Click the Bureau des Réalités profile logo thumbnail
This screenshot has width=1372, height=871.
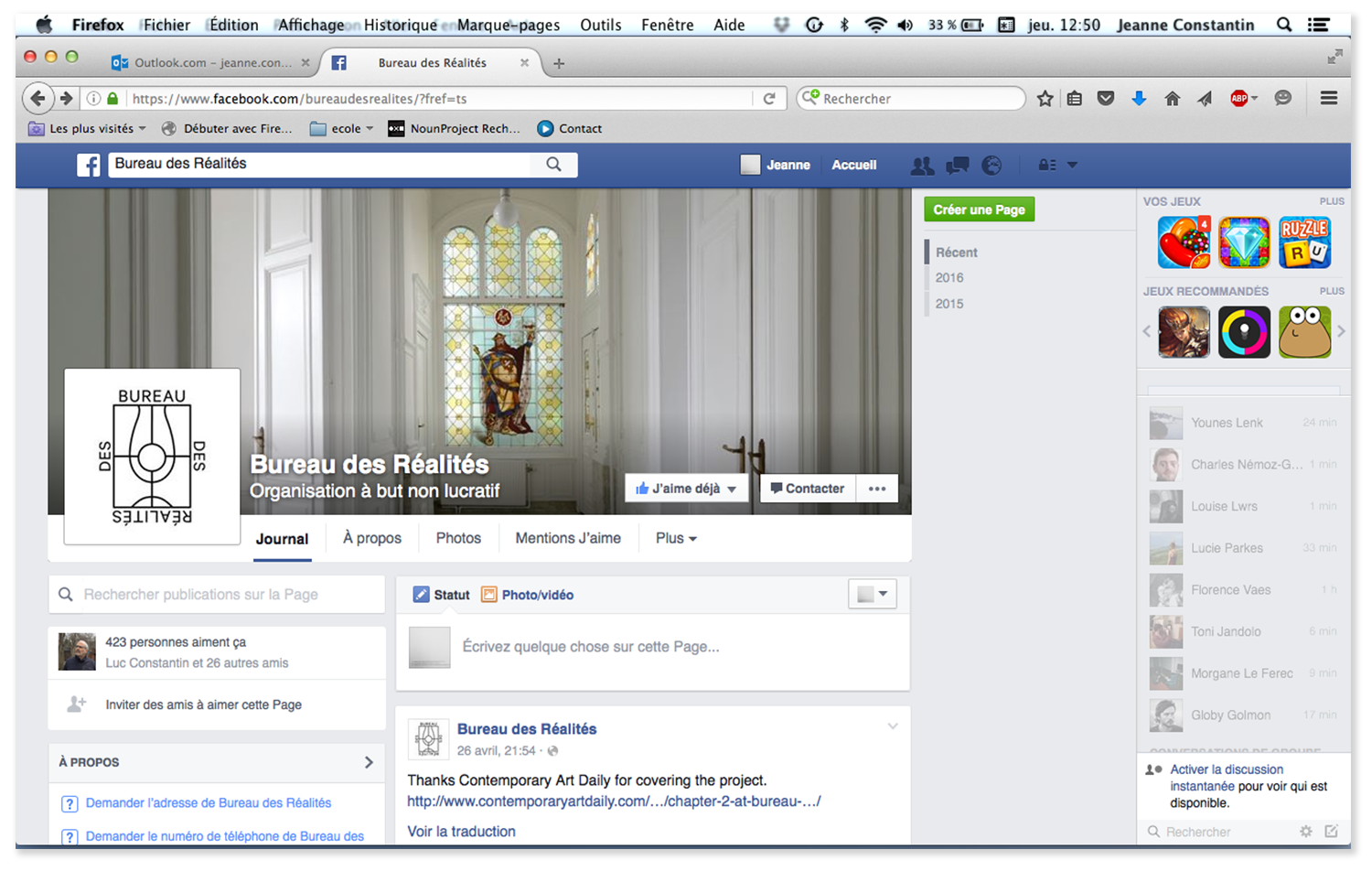point(152,457)
